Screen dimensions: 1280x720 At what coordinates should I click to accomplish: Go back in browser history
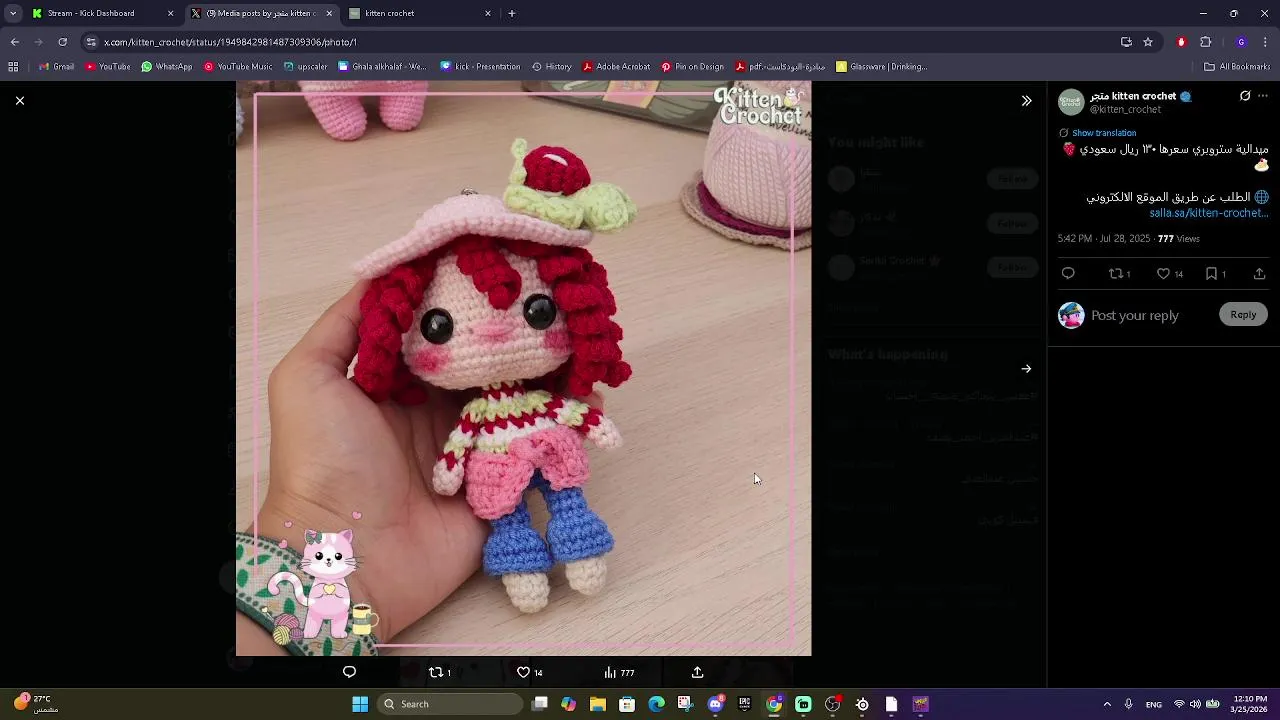point(15,42)
